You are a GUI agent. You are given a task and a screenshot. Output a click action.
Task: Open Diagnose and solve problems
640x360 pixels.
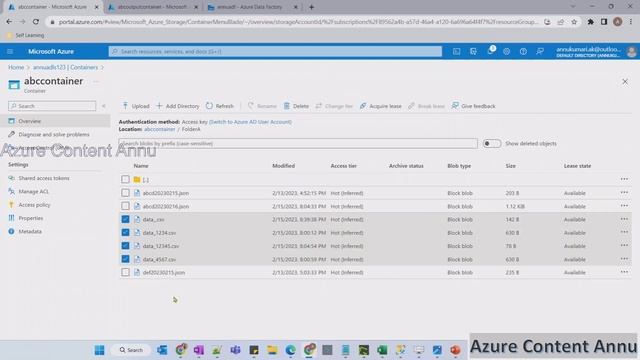pos(55,134)
